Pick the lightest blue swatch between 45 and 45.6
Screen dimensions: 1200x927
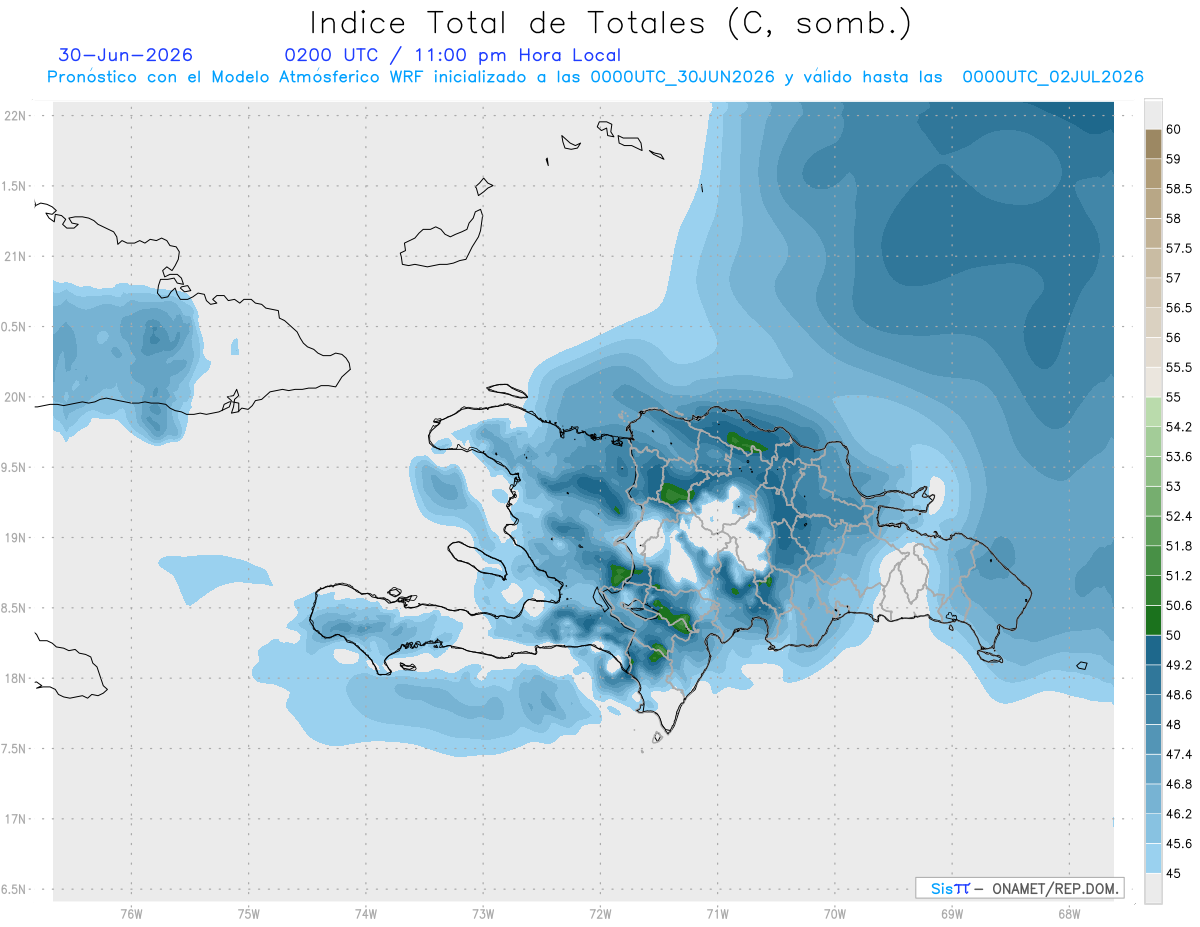click(x=1153, y=859)
